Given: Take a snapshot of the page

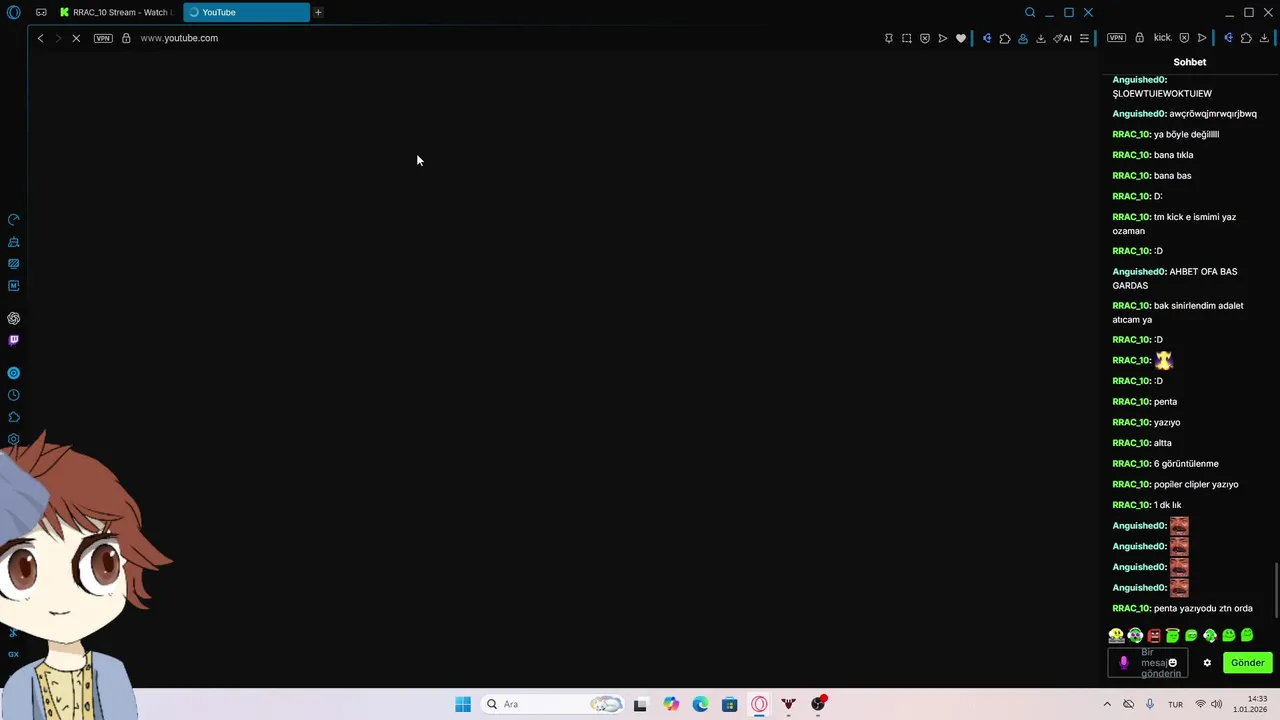Looking at the screenshot, I should tap(906, 38).
